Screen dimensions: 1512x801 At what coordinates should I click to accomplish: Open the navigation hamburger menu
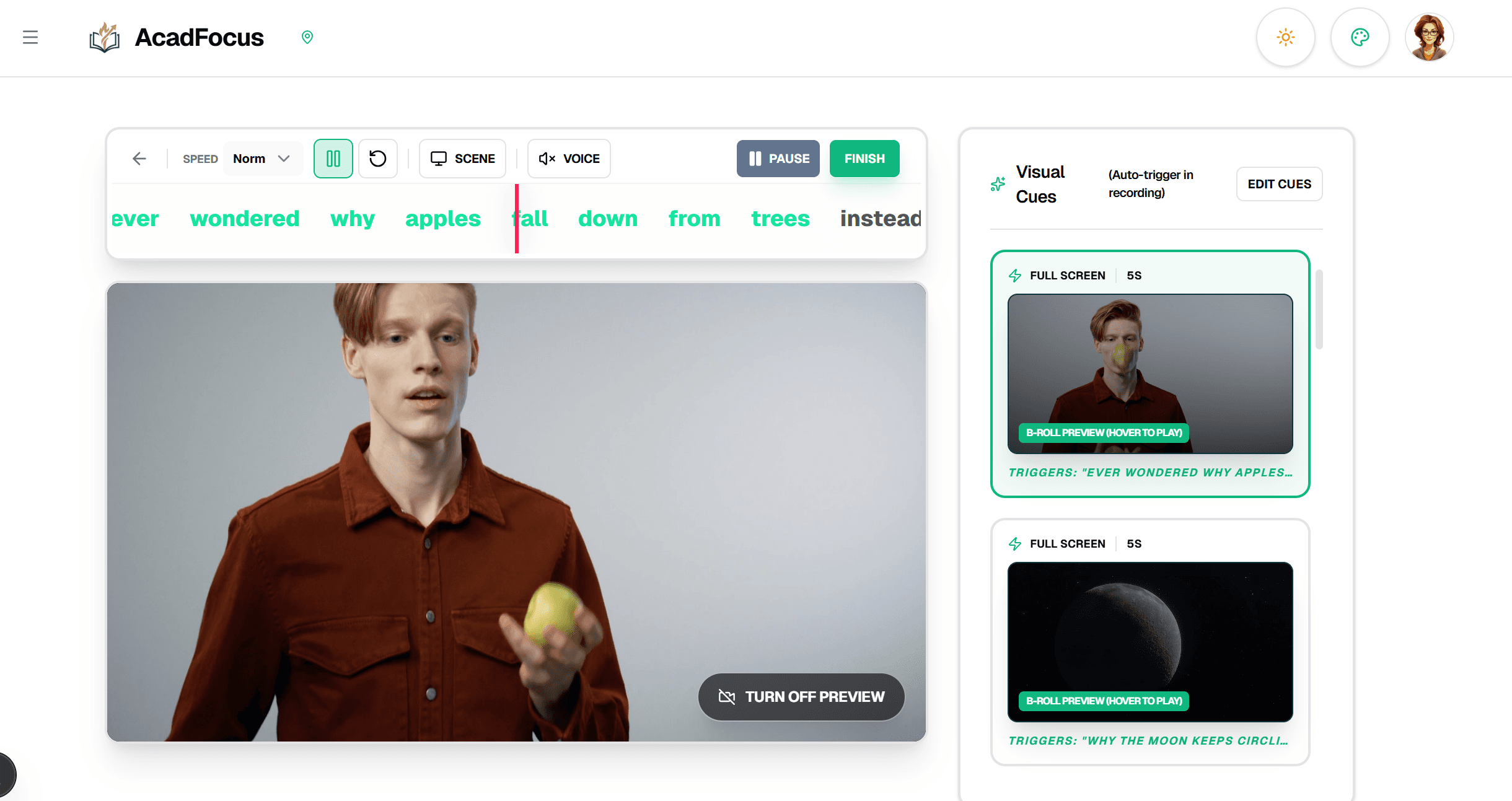pyautogui.click(x=30, y=37)
